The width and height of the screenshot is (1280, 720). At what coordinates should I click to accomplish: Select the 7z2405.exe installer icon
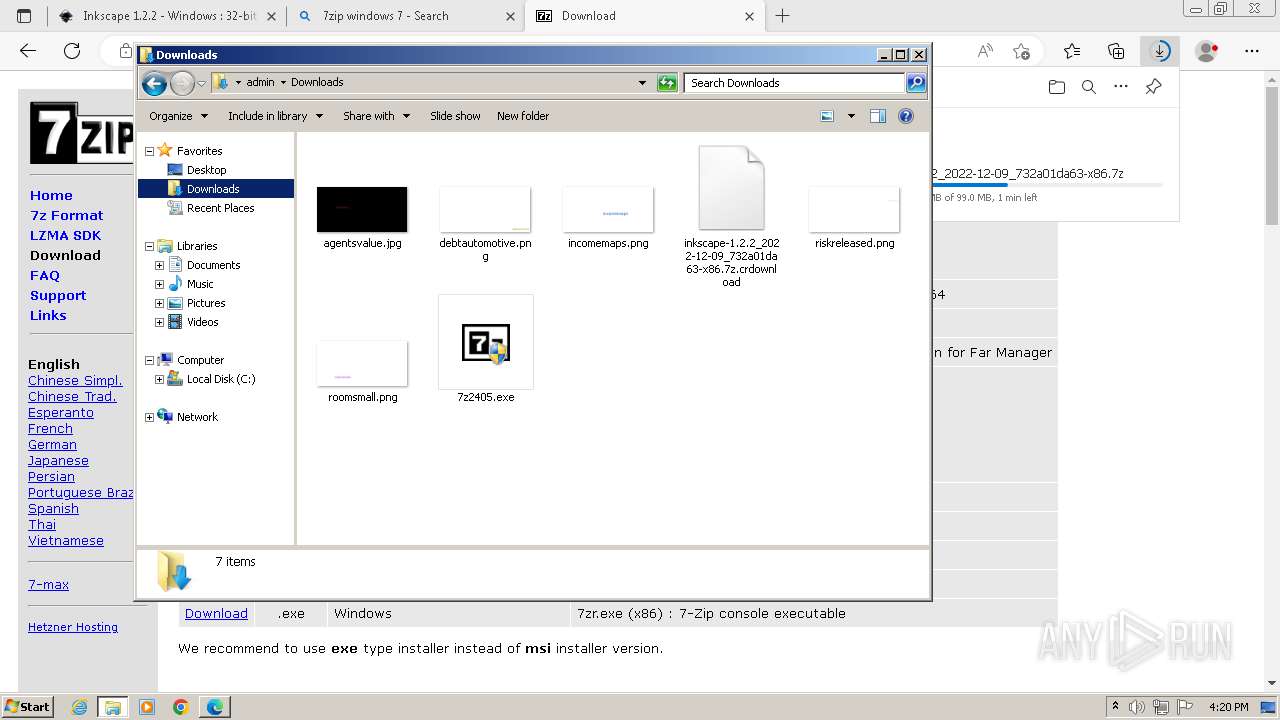coord(486,343)
